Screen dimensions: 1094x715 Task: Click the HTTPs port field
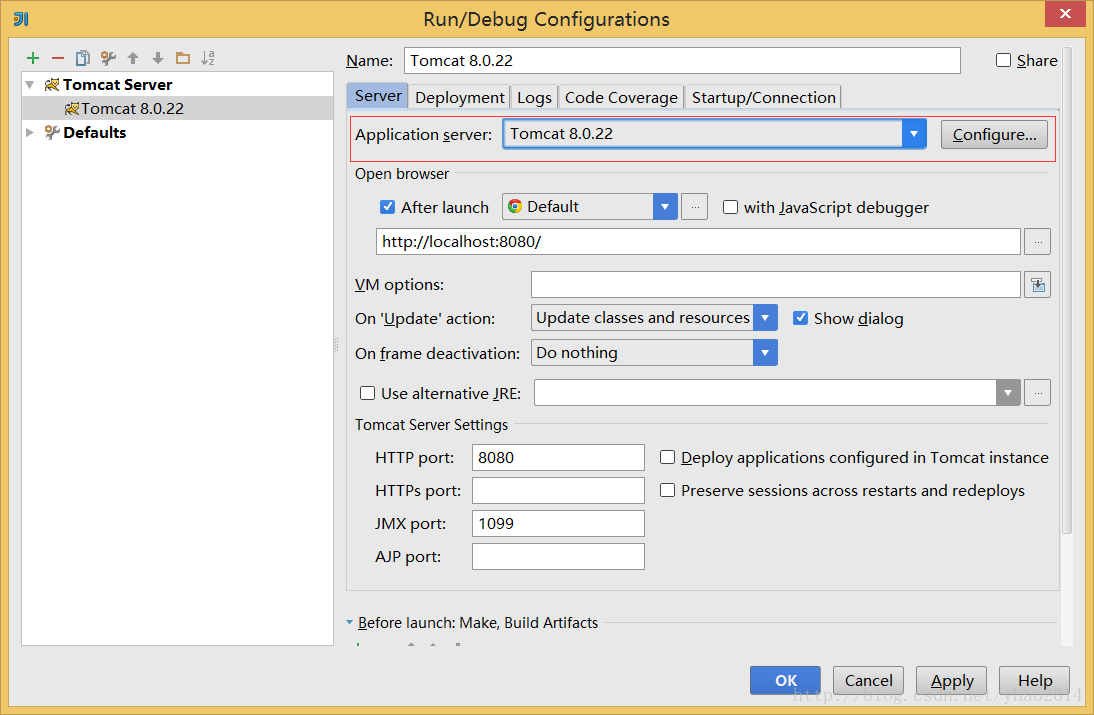558,490
